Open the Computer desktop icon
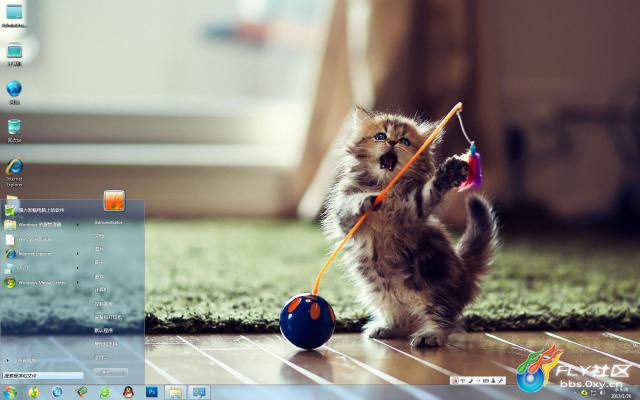640x400 pixels. pos(14,54)
